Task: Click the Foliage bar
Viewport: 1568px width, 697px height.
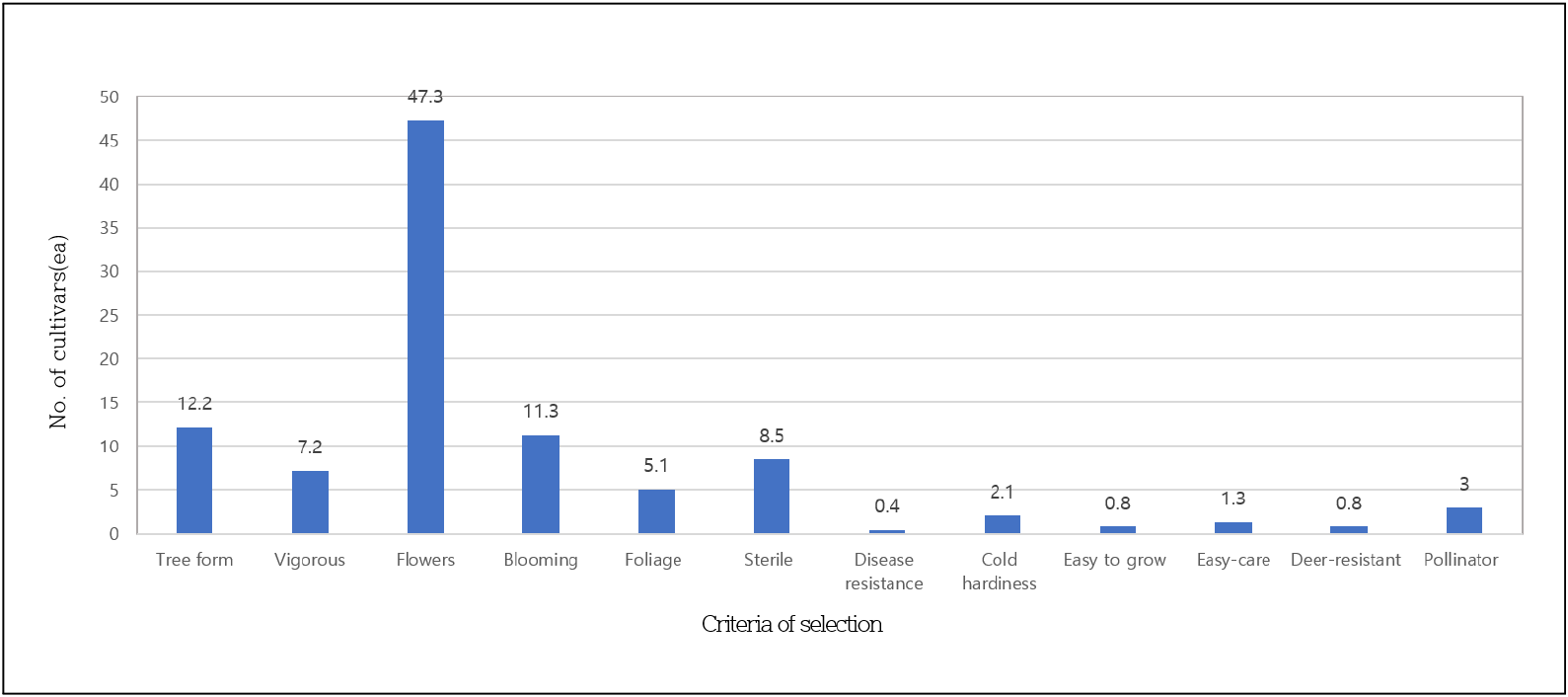Action: click(656, 511)
